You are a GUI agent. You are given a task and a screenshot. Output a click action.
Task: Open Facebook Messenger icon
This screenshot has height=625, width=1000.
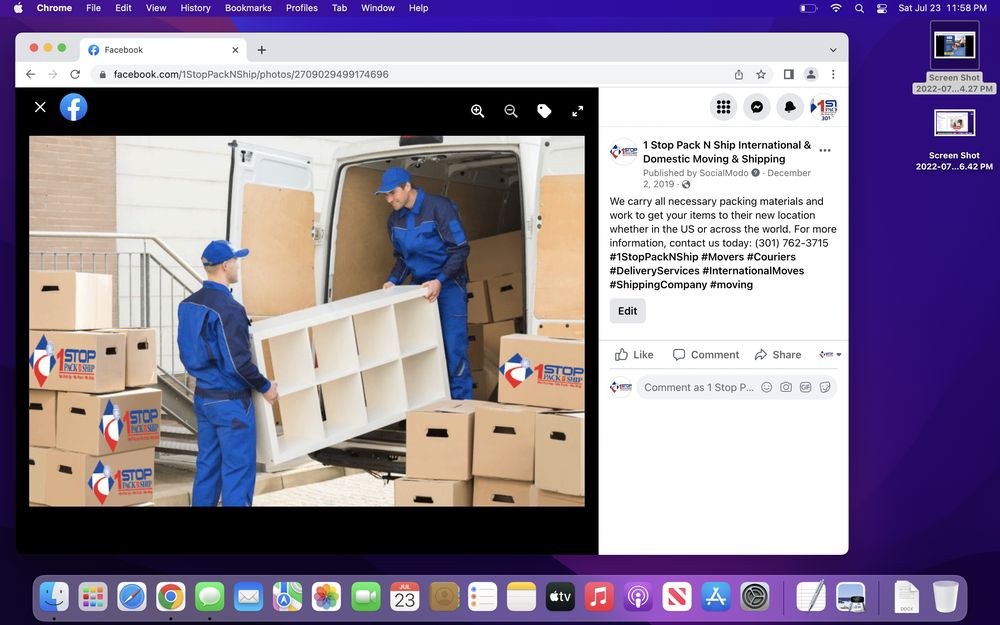(758, 107)
